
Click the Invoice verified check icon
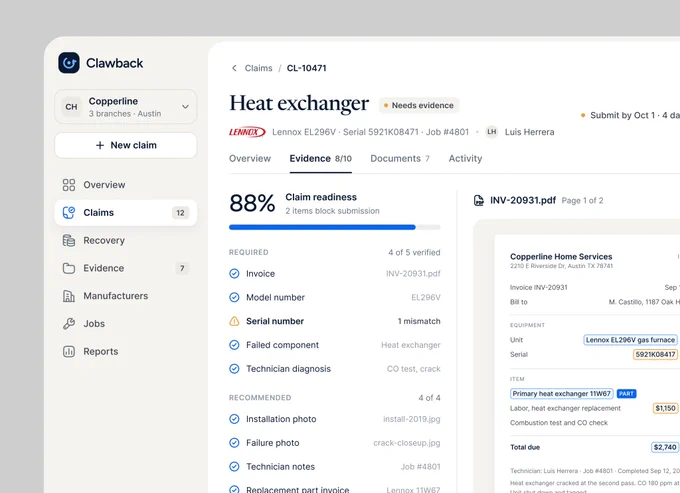[x=234, y=274]
